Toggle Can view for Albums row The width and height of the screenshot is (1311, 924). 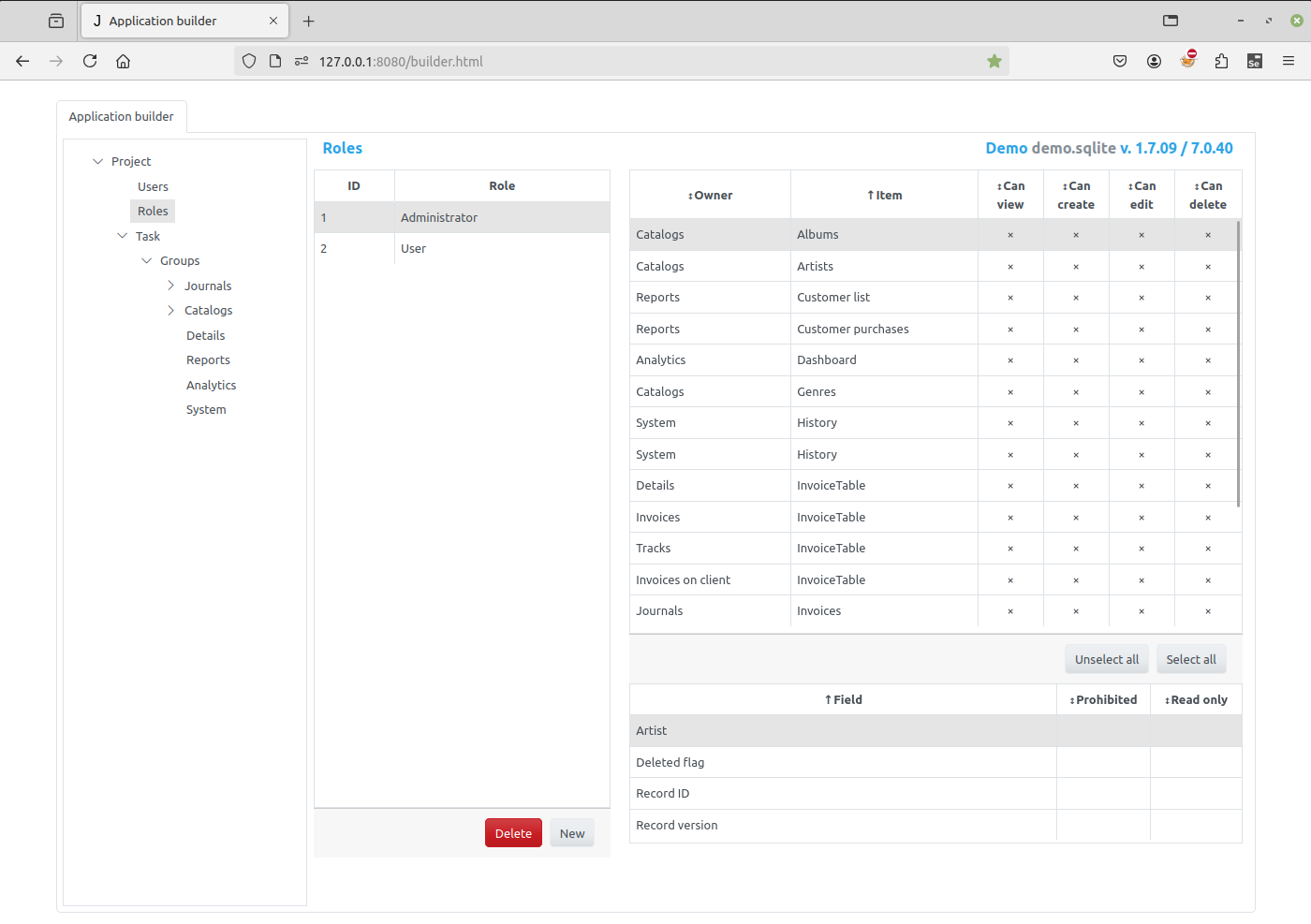pos(1010,235)
